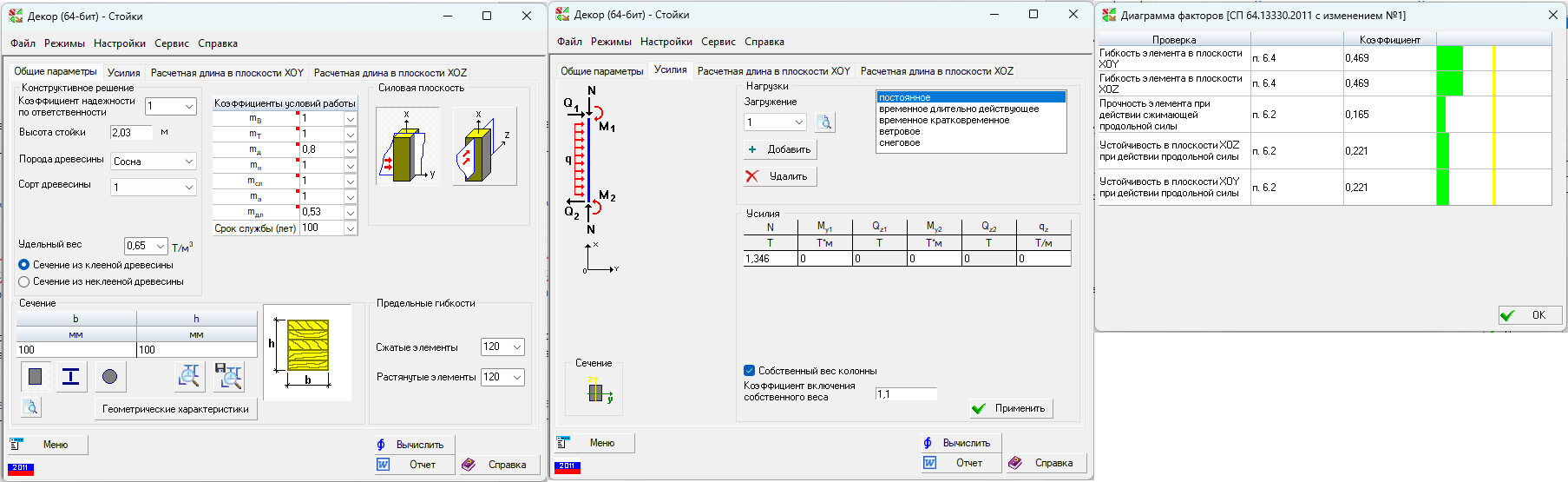
Task: Click the XOY force plane diagram icon
Action: click(406, 147)
